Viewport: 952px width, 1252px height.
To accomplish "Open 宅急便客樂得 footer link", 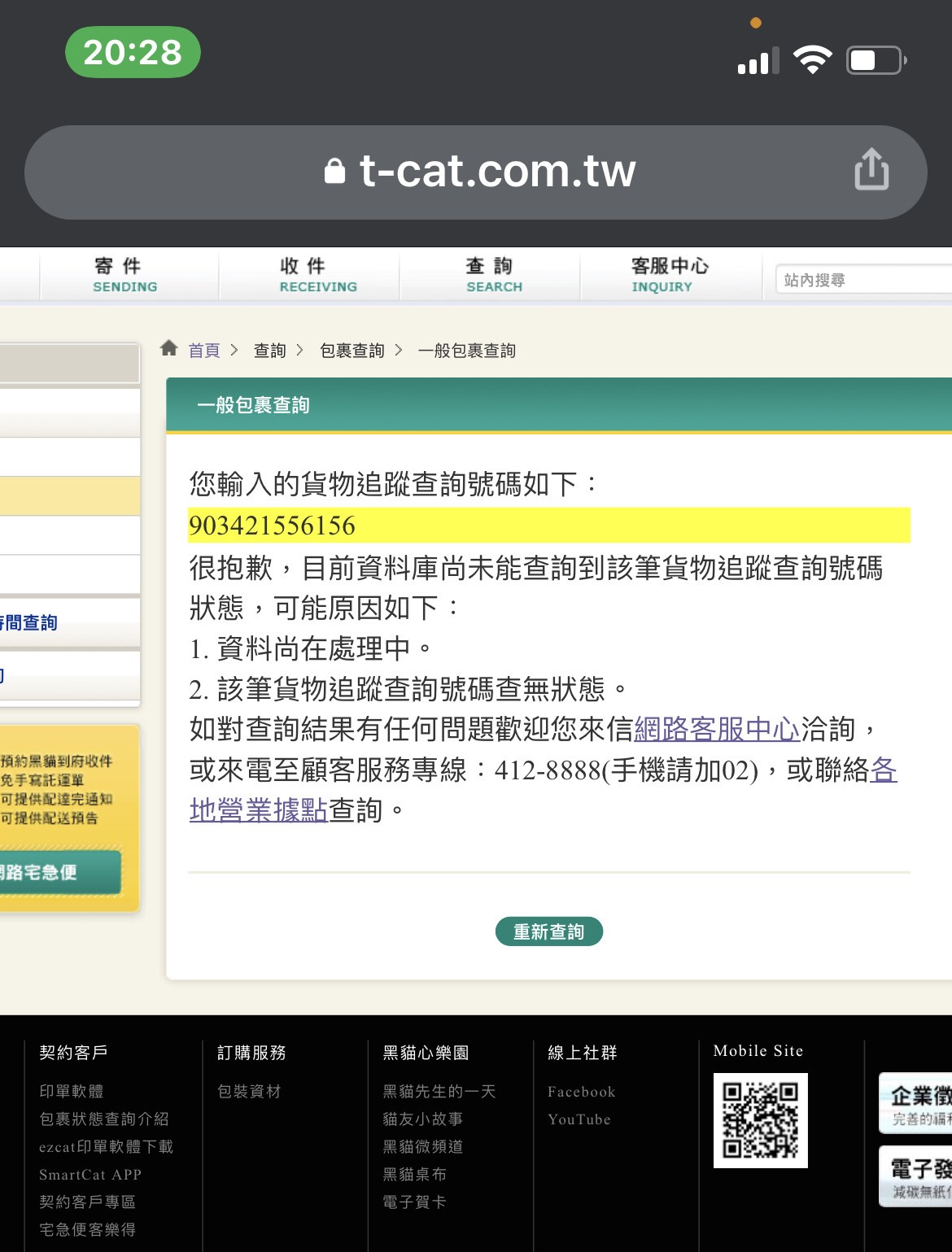I will click(x=88, y=1229).
